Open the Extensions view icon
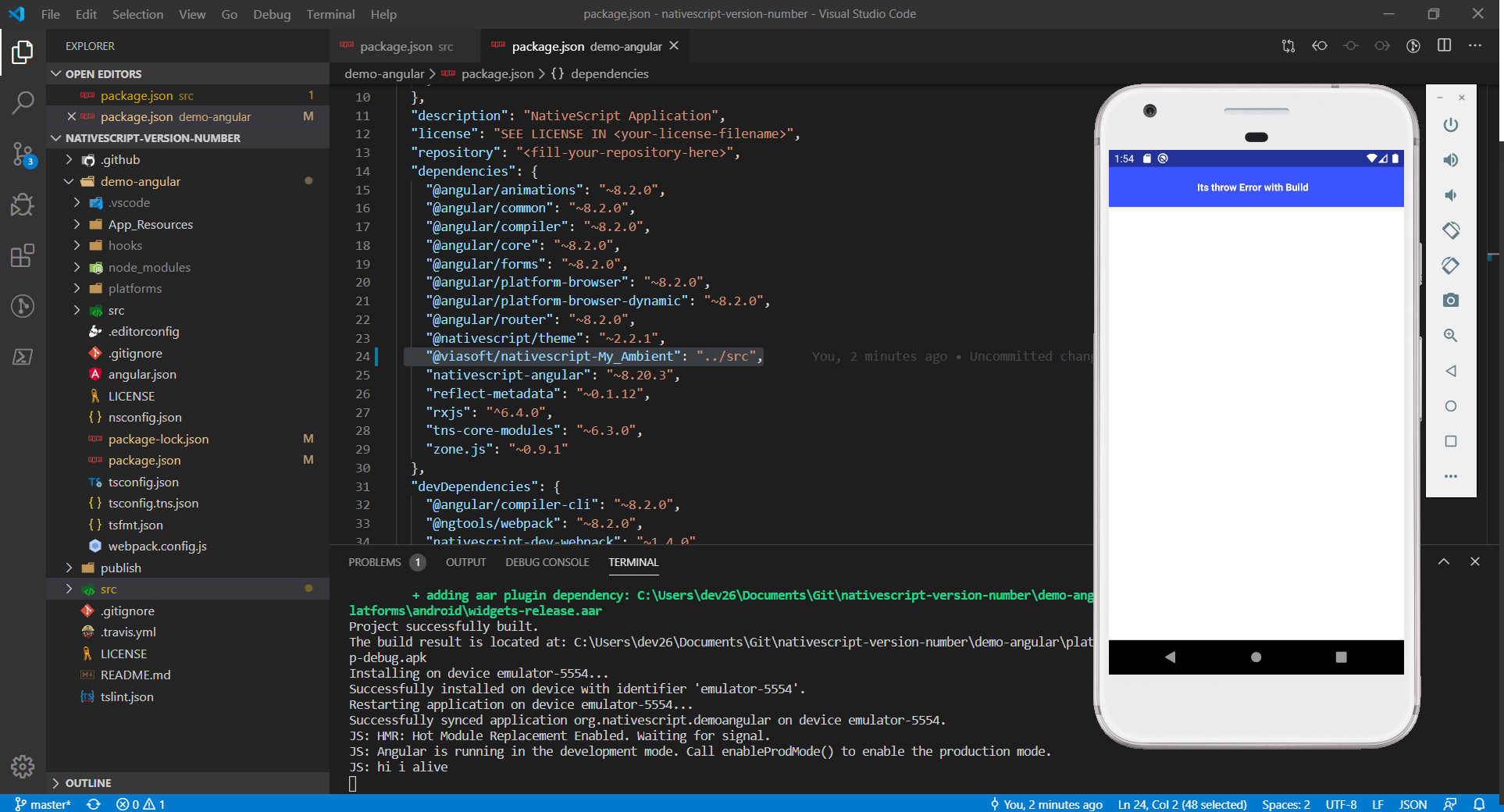 [23, 255]
